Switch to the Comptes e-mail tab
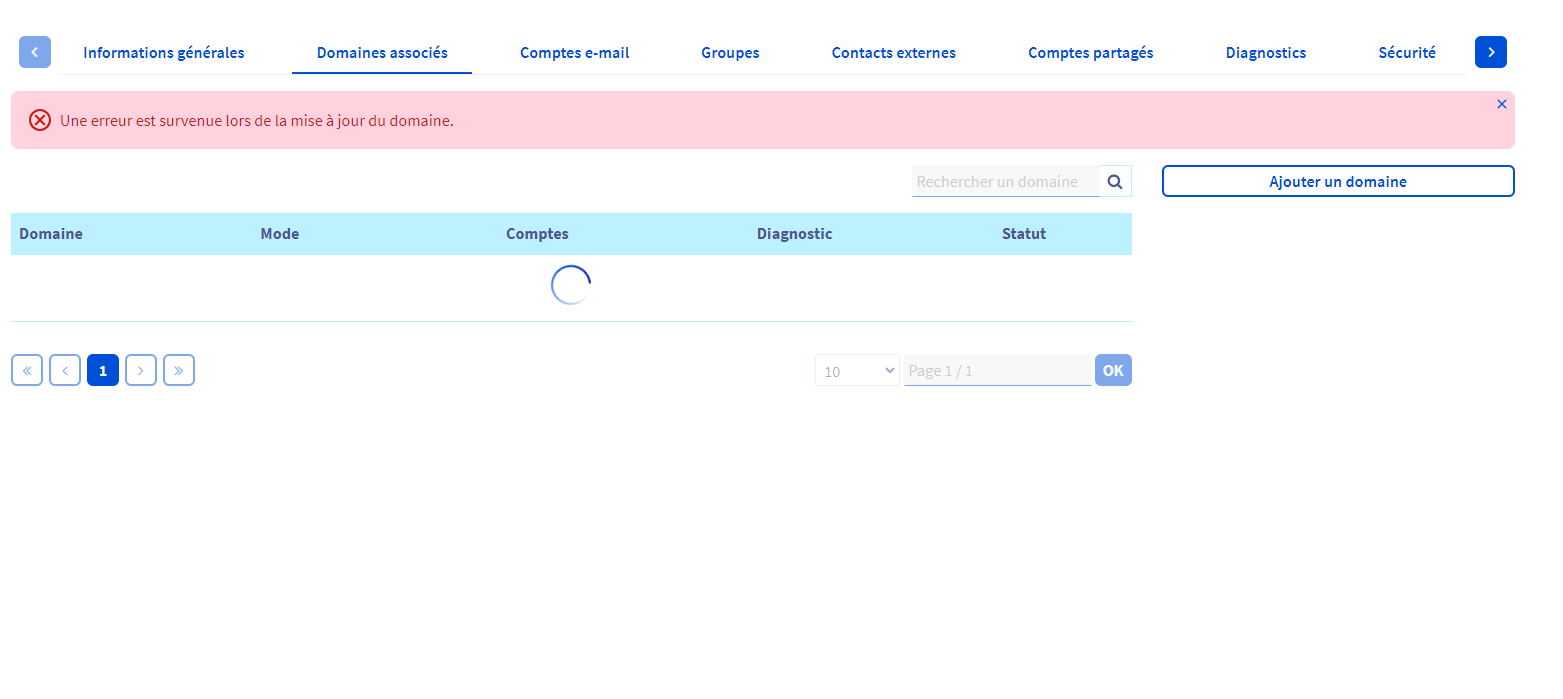The image size is (1563, 699). [x=574, y=53]
